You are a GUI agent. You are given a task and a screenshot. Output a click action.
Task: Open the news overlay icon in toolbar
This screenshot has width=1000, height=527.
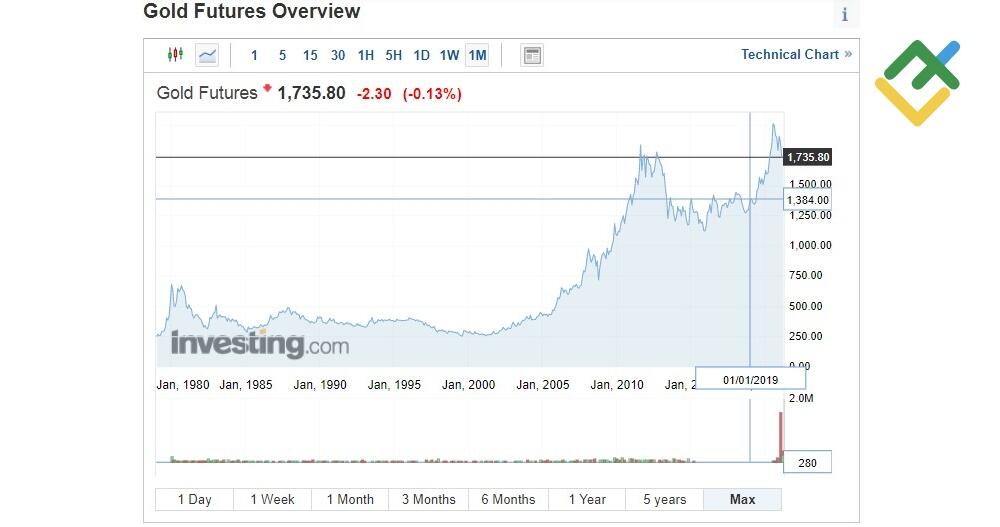(x=532, y=55)
